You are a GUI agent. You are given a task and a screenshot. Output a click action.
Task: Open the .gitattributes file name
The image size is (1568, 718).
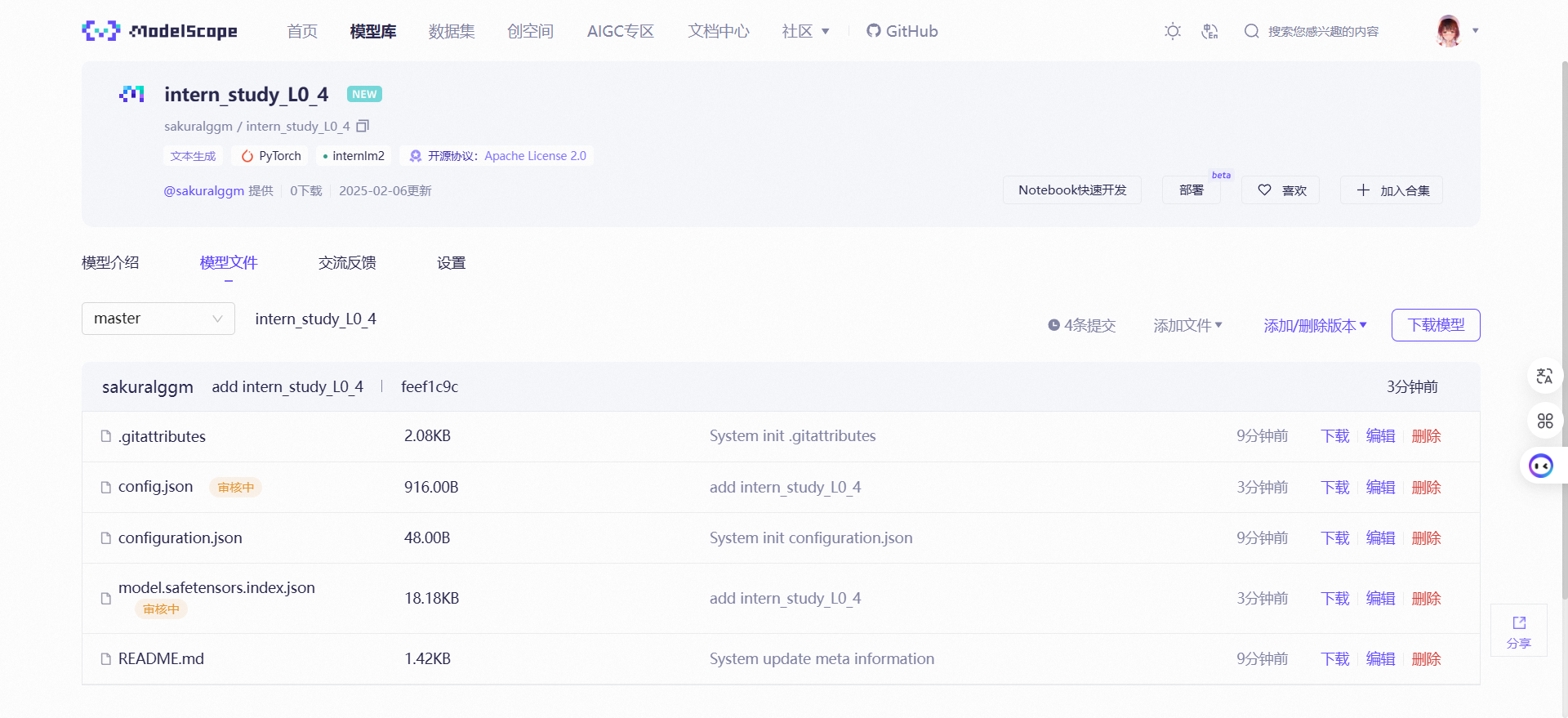tap(162, 436)
